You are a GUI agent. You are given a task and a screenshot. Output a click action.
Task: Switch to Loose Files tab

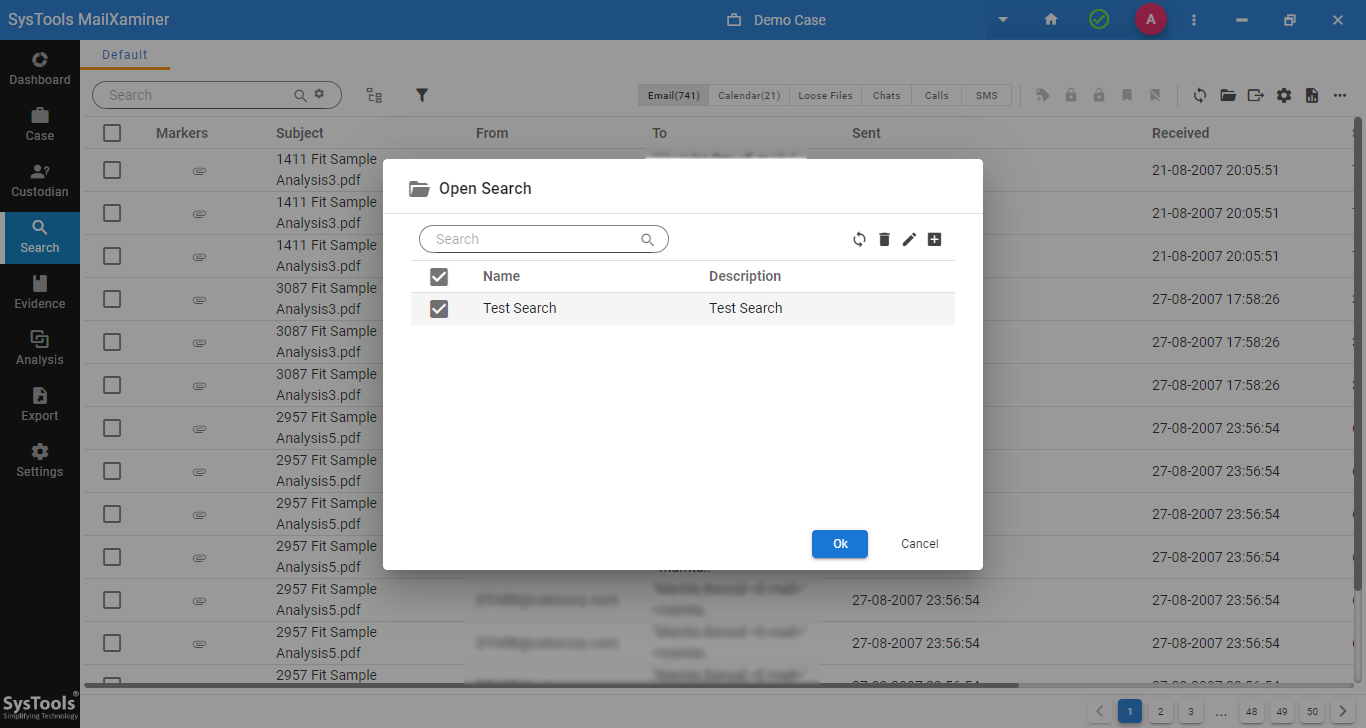825,95
